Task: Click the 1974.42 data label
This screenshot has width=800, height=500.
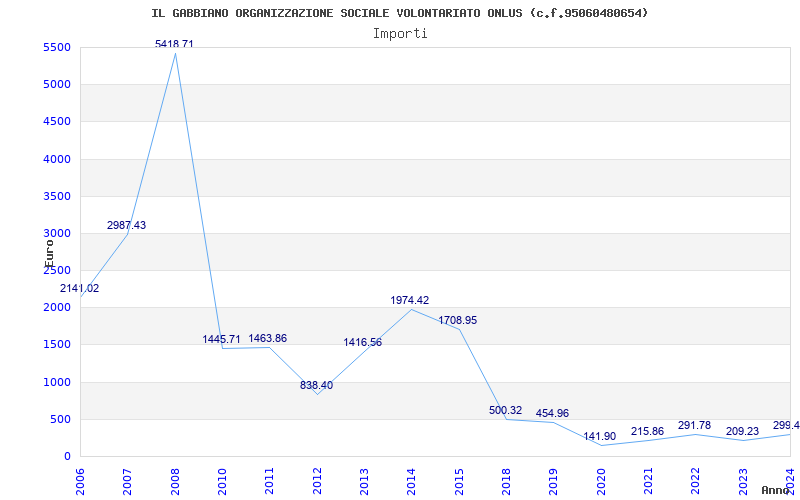Action: click(410, 301)
